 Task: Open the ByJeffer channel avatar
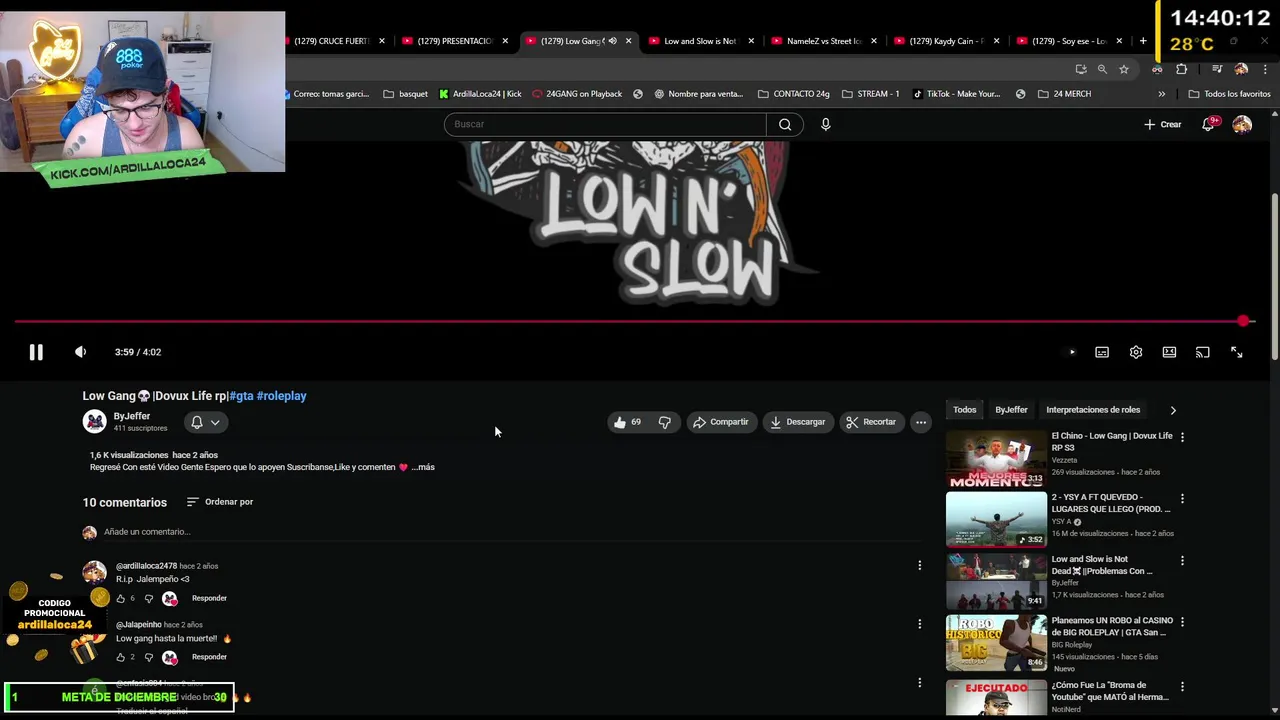click(94, 421)
